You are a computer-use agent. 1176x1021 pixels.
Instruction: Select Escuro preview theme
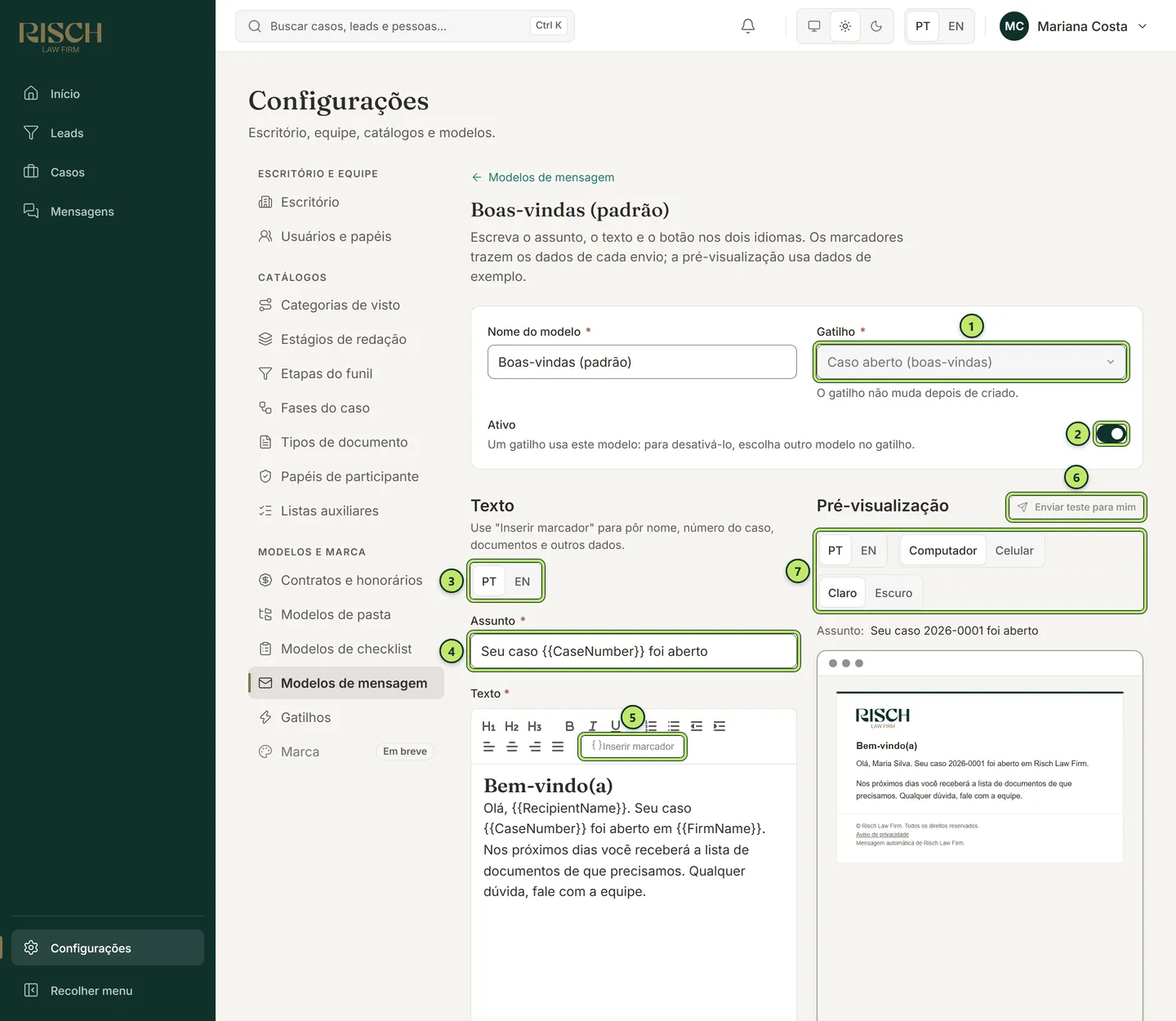[893, 593]
